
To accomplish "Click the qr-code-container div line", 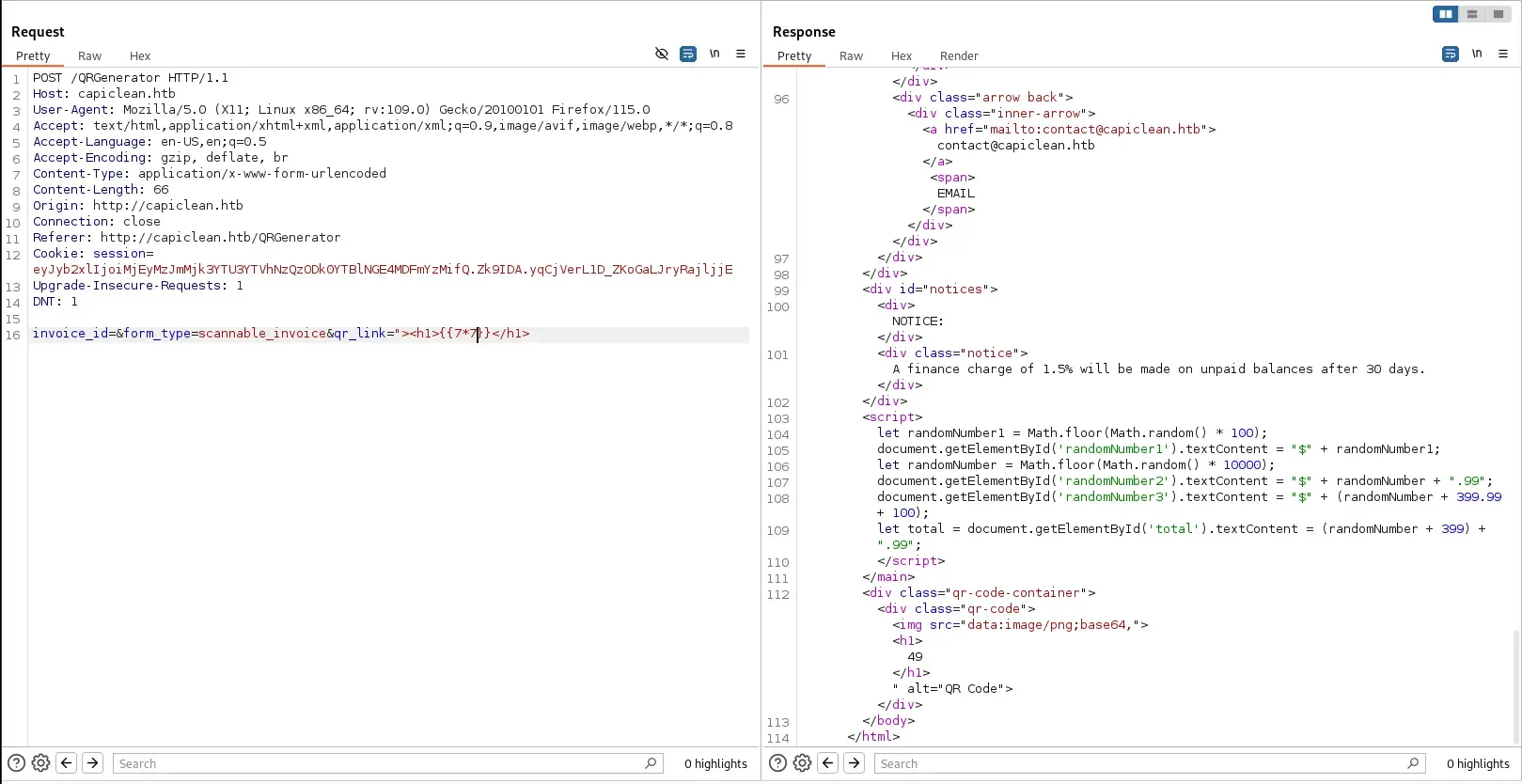I will [x=979, y=593].
